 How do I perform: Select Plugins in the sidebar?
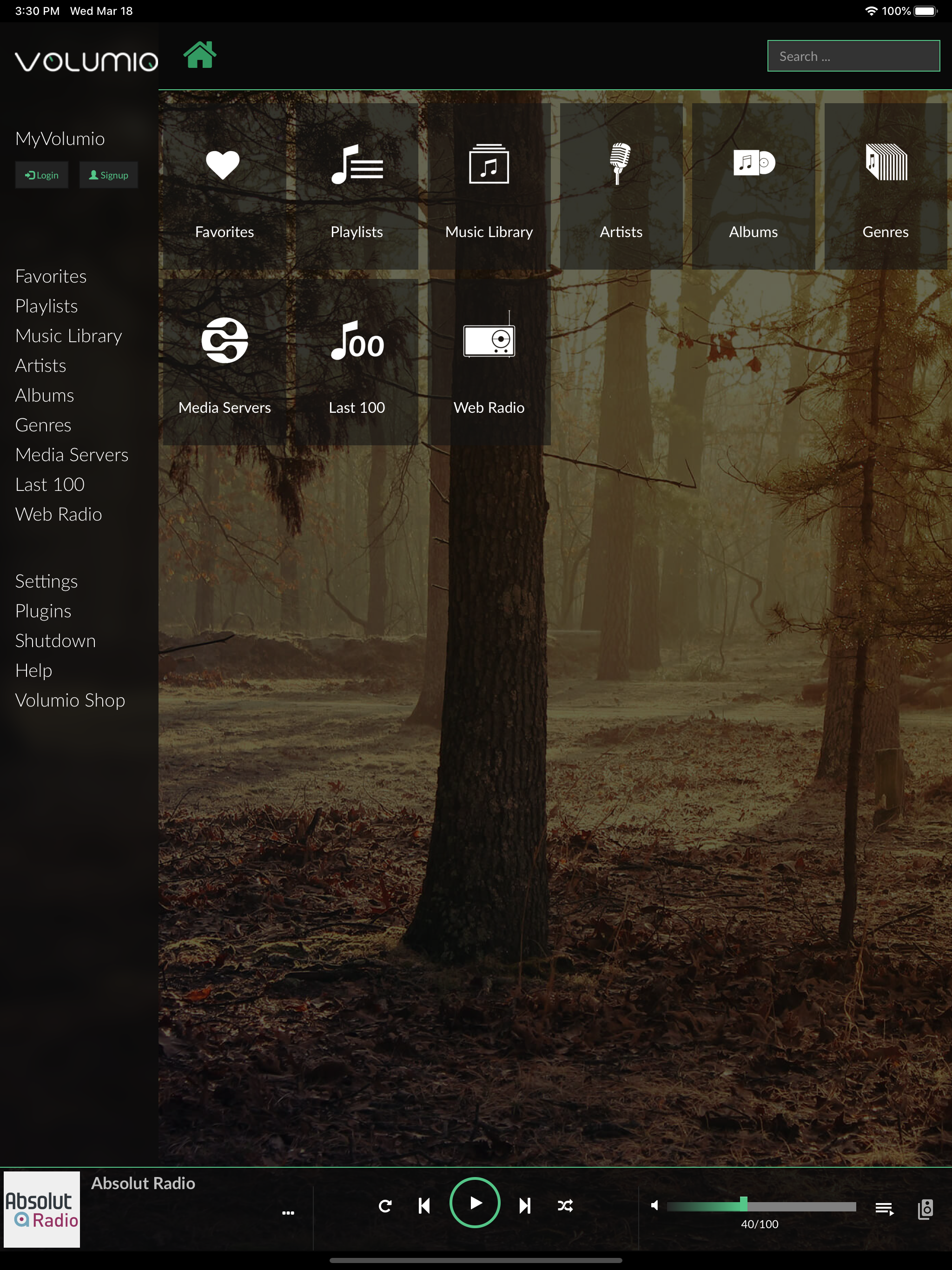coord(43,611)
